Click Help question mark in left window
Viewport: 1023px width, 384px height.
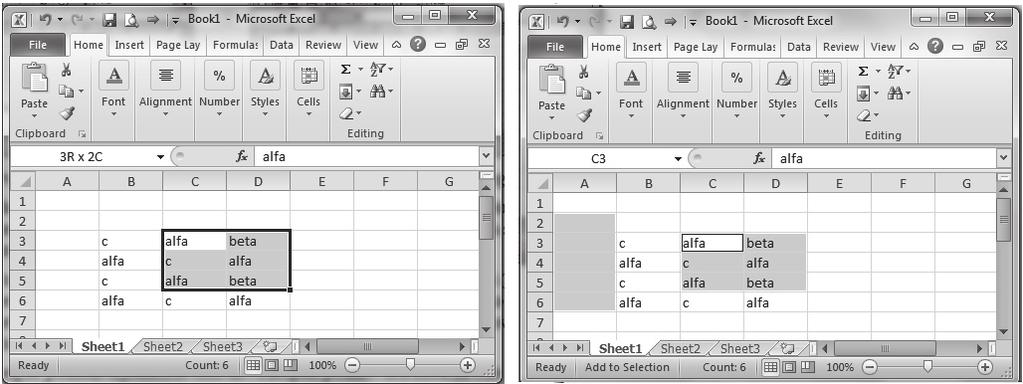(x=418, y=44)
